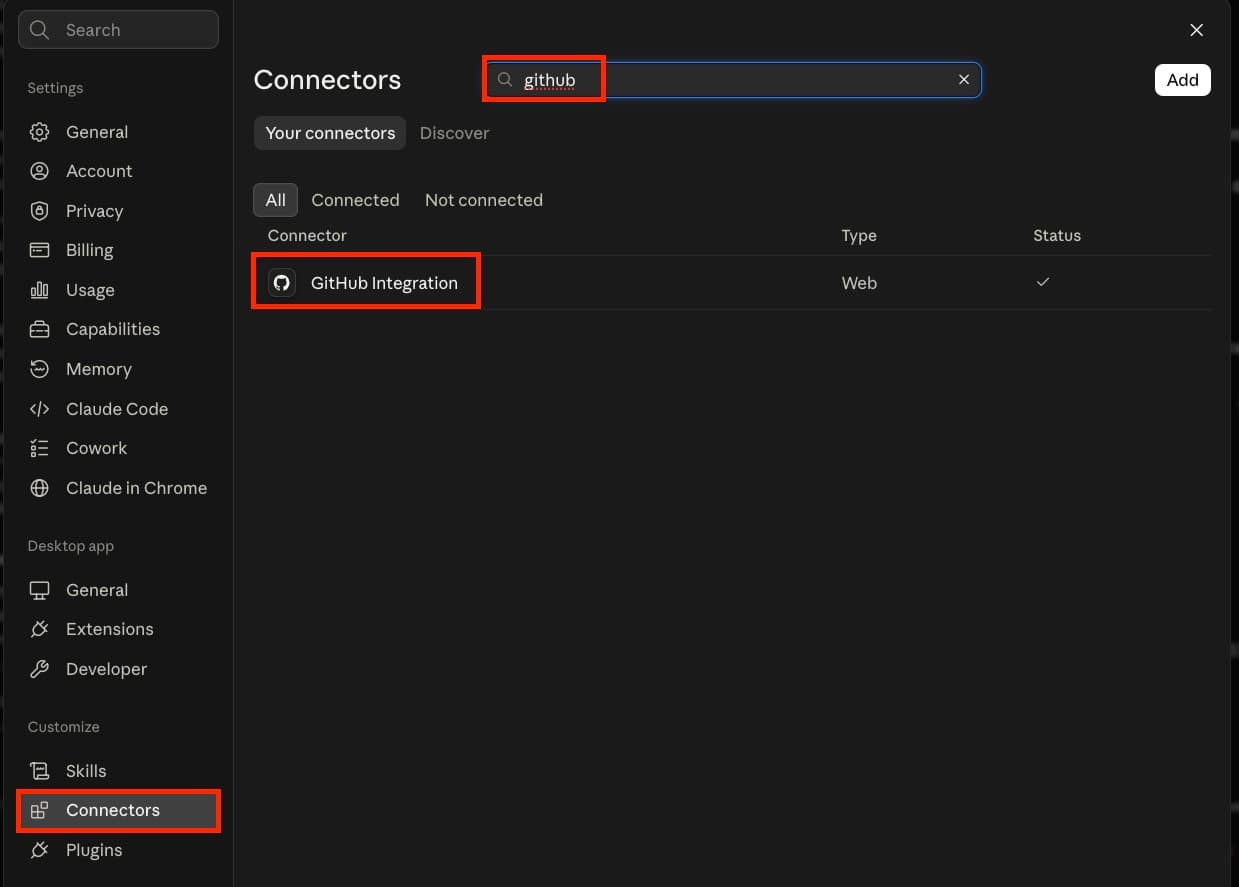Open the Plugins page label

[x=94, y=850]
